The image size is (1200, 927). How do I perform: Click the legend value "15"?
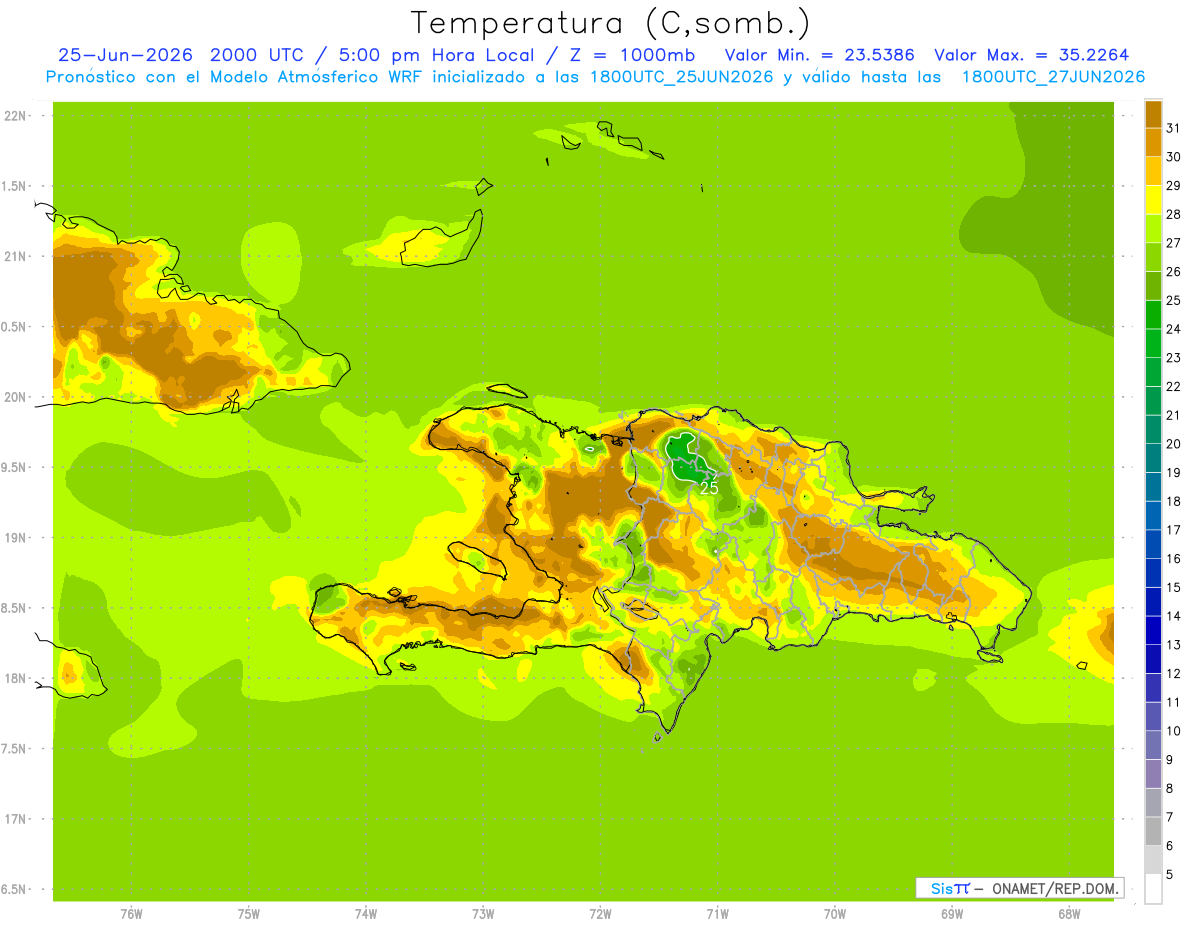[1173, 587]
